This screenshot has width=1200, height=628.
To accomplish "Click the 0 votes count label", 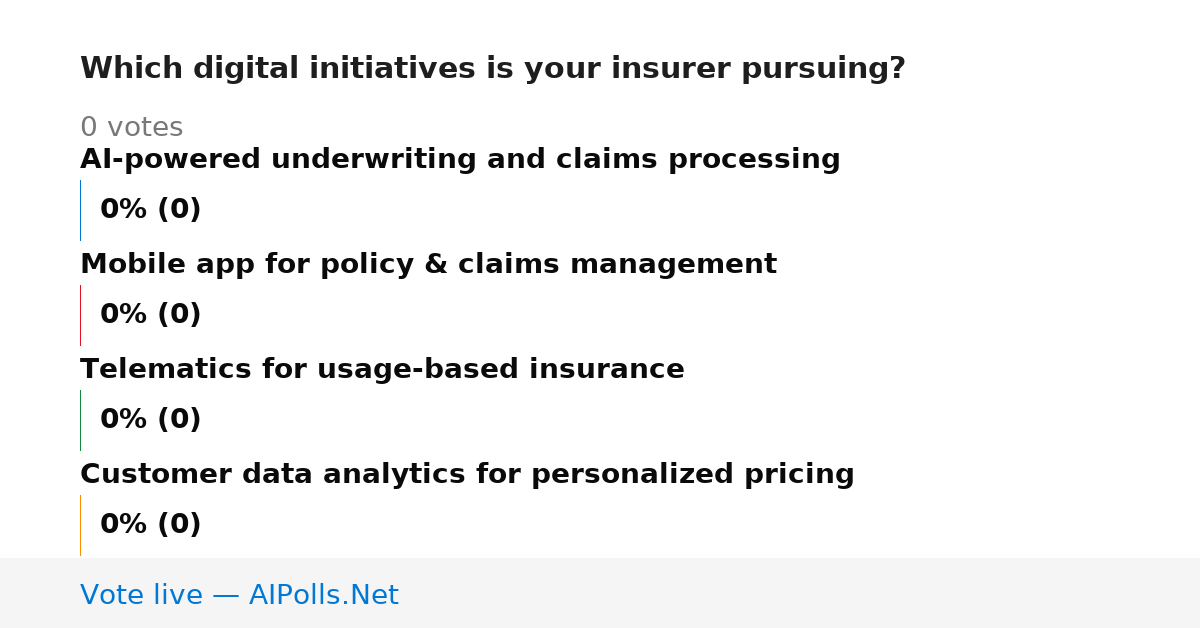I will coord(132,128).
